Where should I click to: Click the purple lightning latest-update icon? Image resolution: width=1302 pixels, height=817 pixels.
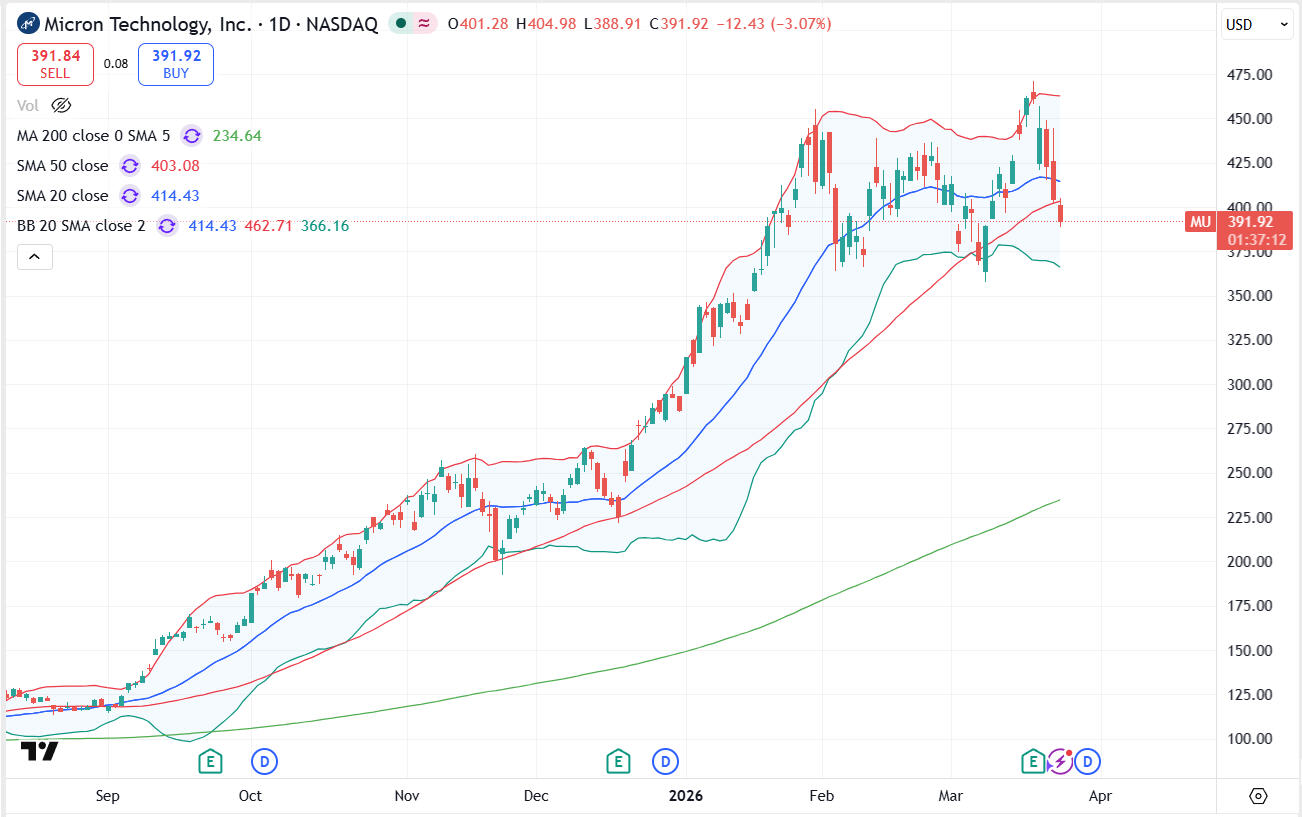tap(1060, 762)
